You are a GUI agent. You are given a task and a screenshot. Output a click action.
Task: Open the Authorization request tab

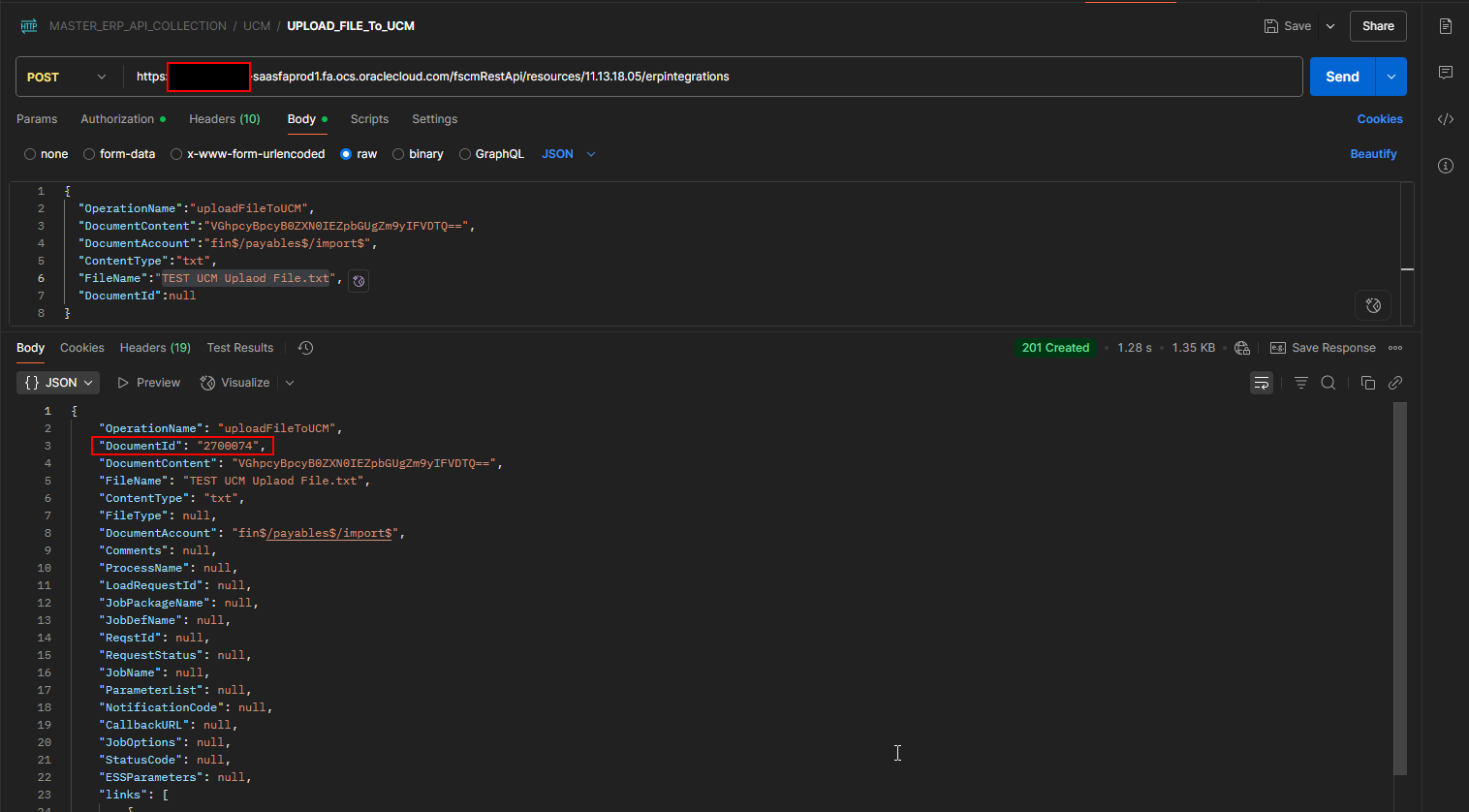(x=123, y=119)
